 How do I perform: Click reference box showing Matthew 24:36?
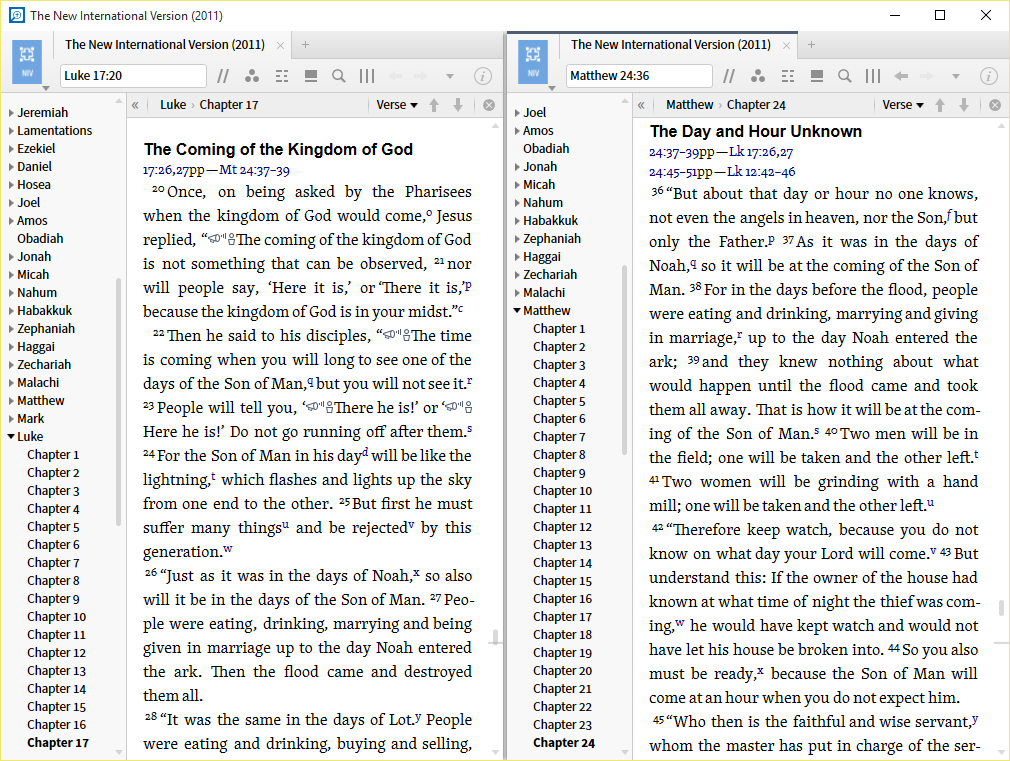640,76
